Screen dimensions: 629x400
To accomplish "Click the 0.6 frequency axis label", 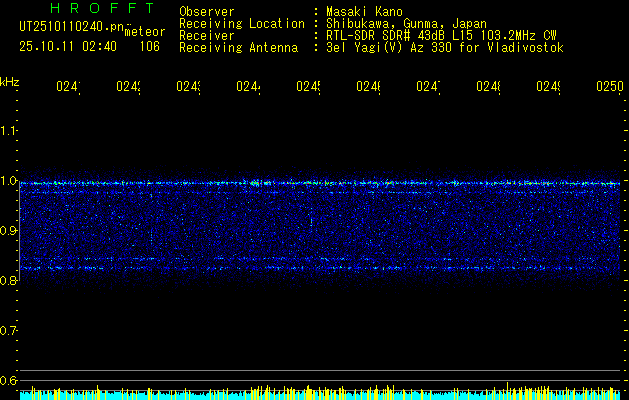I will 8,380.
